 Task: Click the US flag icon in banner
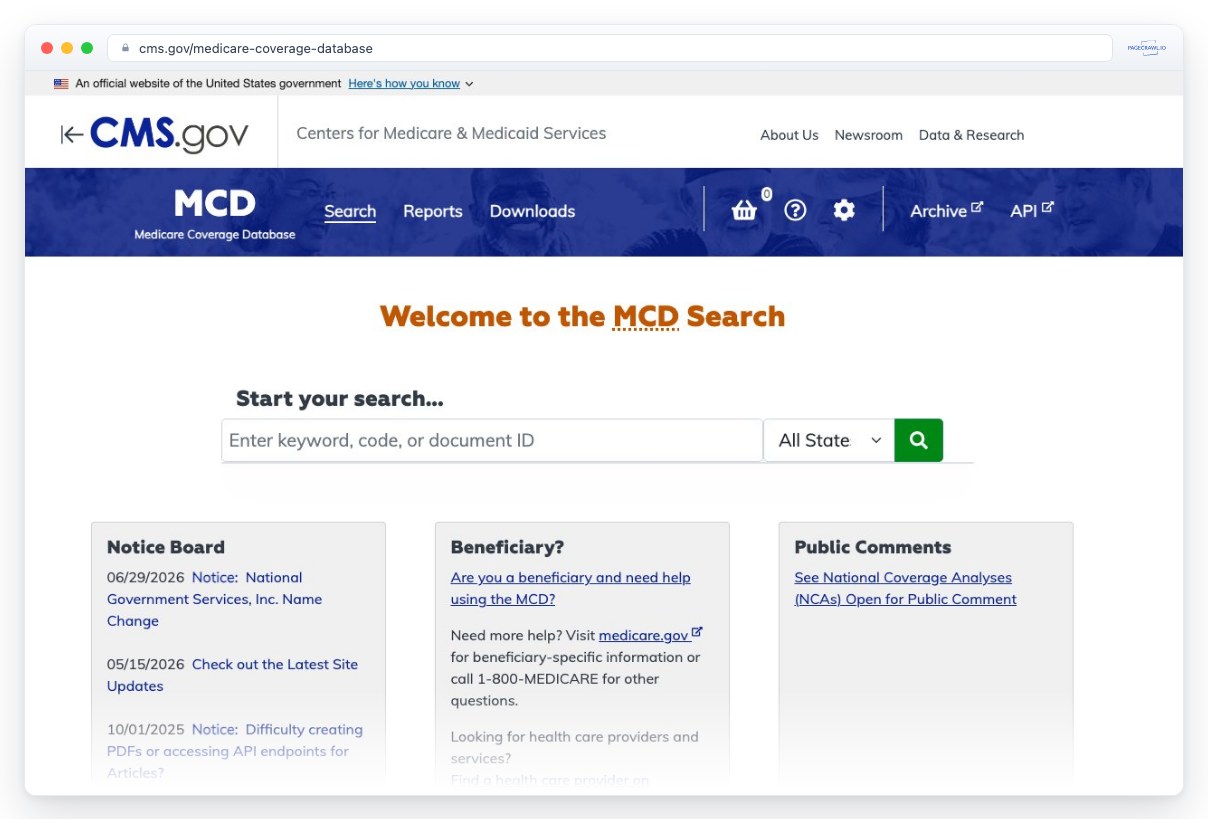(x=62, y=84)
